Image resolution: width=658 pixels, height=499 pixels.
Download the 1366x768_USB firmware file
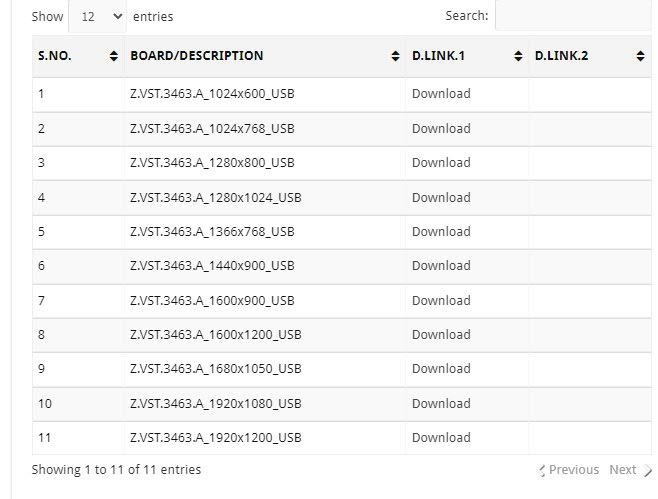(441, 232)
